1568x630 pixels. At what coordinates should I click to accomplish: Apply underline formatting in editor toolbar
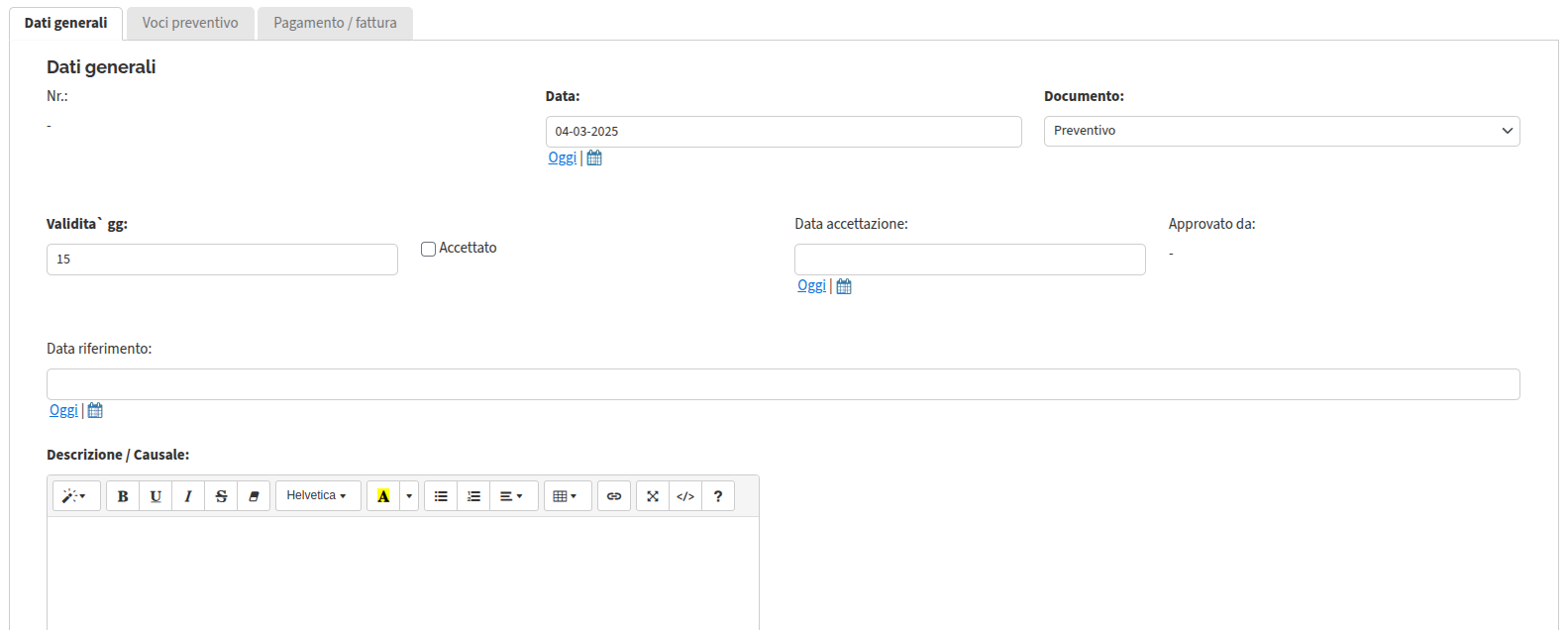point(156,496)
